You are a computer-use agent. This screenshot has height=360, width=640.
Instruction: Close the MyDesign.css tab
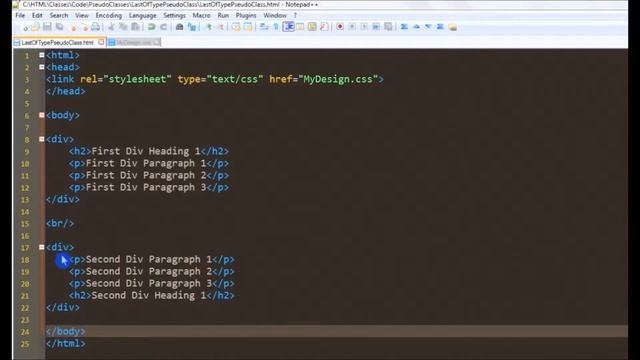pos(157,42)
